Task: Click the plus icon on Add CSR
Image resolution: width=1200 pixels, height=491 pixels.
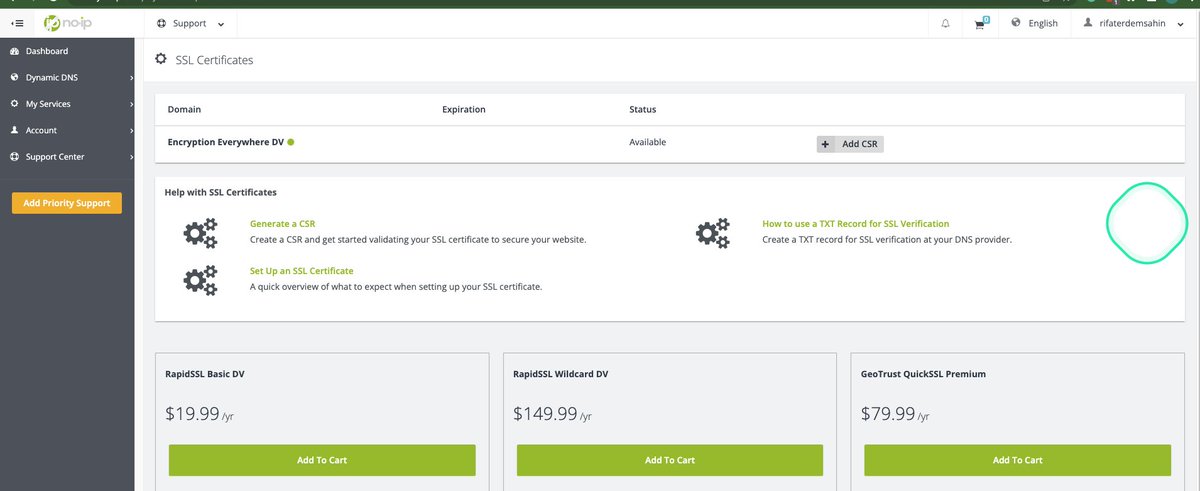Action: tap(825, 144)
